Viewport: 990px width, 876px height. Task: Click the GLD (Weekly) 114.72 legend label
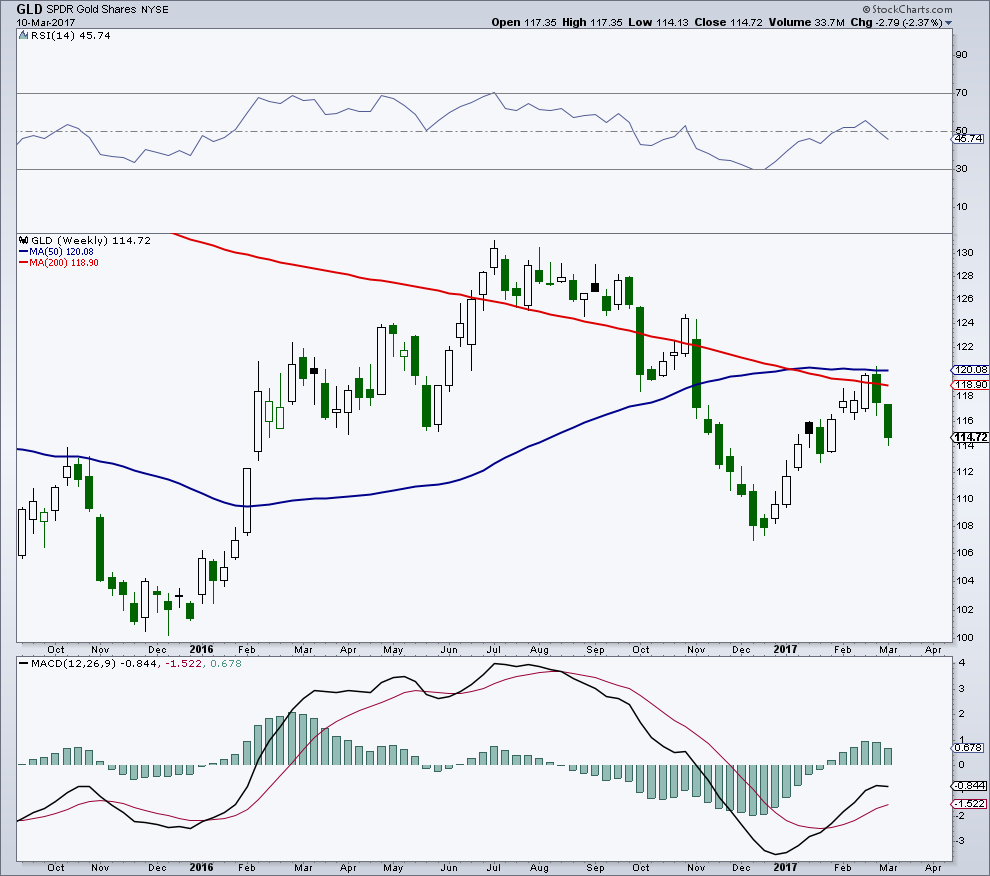[91, 240]
